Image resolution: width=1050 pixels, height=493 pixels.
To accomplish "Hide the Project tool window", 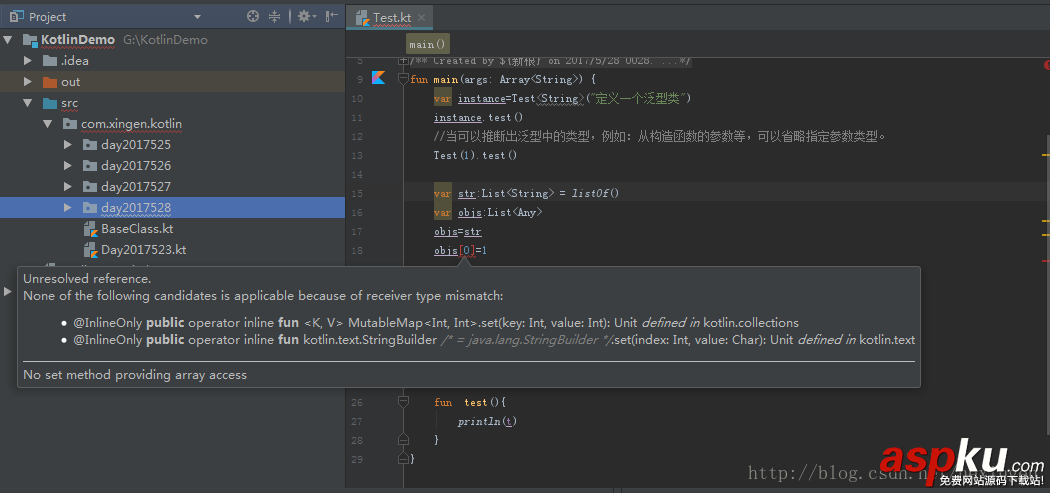I will tap(331, 17).
